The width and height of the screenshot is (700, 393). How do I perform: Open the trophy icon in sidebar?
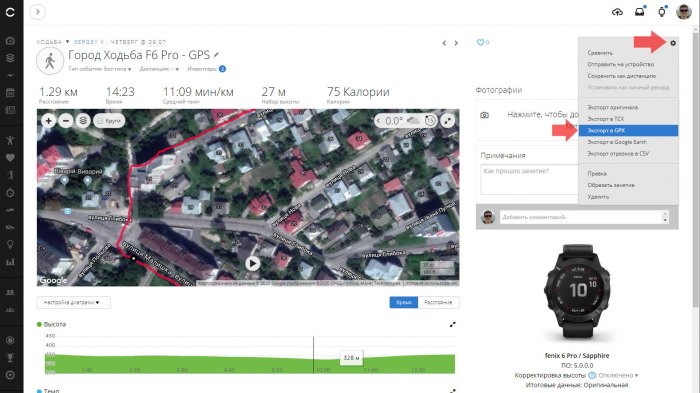pyautogui.click(x=10, y=358)
